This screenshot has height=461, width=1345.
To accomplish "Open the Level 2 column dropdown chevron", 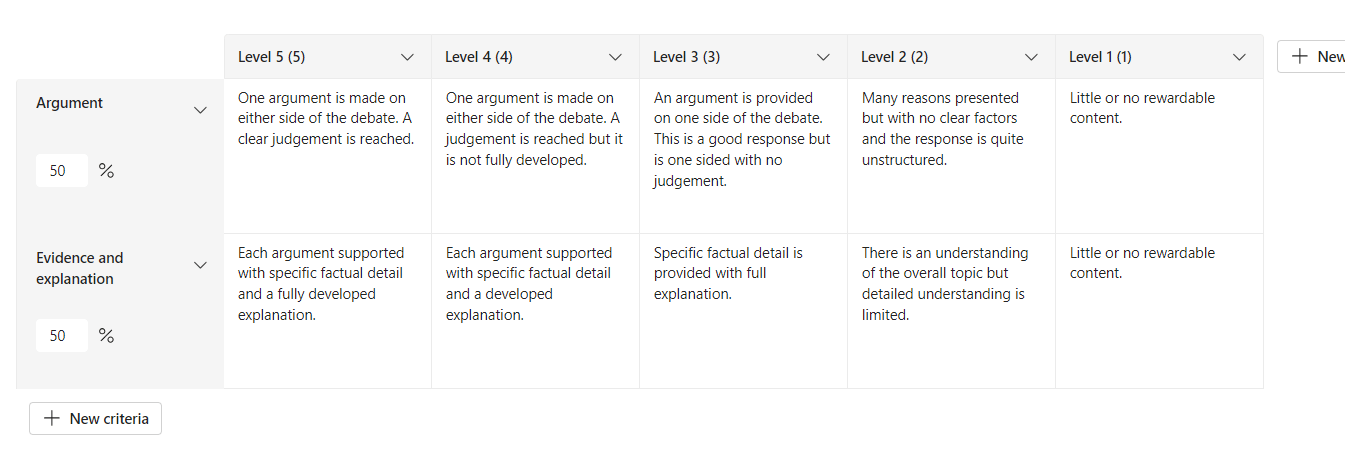I will 1031,57.
